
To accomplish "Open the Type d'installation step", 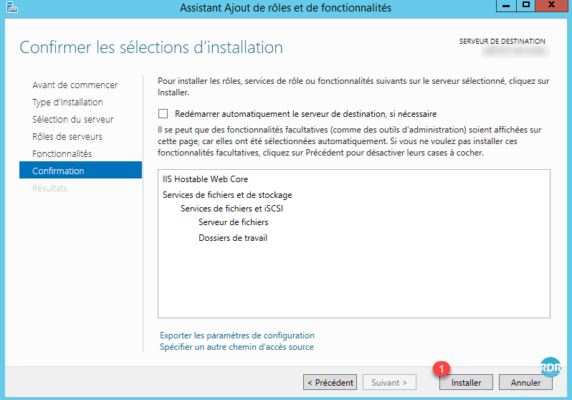I will tap(67, 102).
